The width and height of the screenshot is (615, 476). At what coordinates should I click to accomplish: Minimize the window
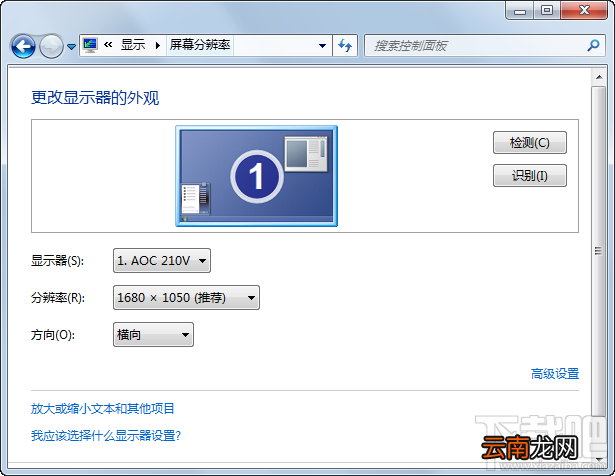520,11
